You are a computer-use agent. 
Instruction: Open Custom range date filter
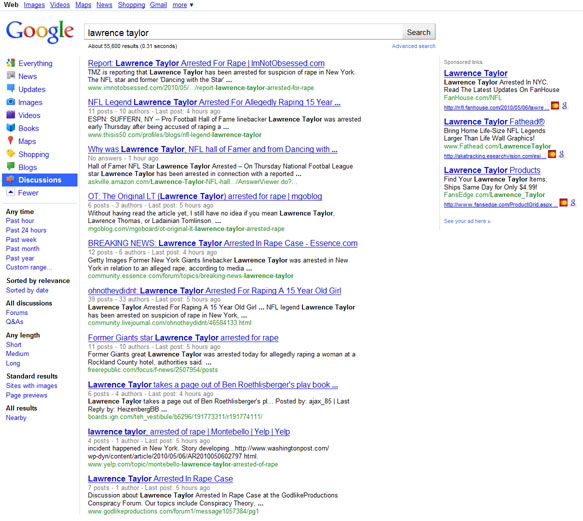(x=29, y=267)
